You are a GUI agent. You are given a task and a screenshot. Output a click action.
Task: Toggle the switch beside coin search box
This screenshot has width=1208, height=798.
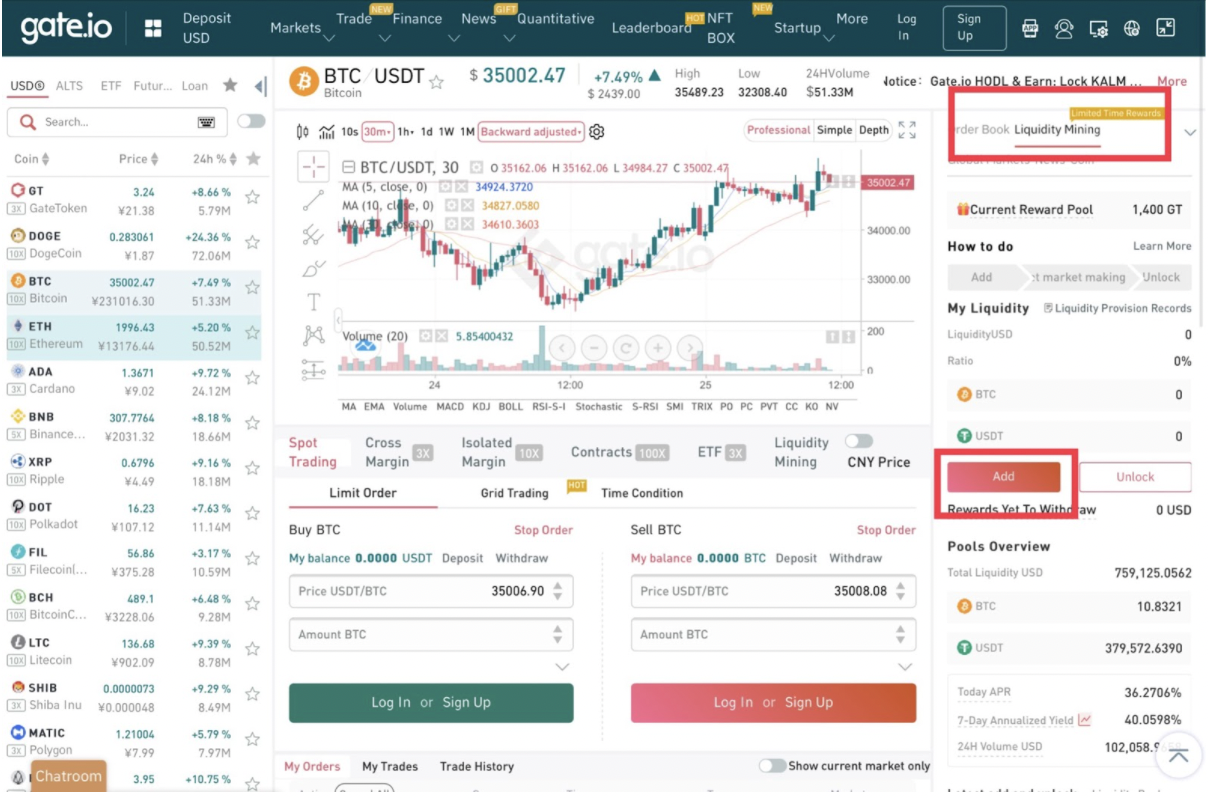pyautogui.click(x=251, y=121)
